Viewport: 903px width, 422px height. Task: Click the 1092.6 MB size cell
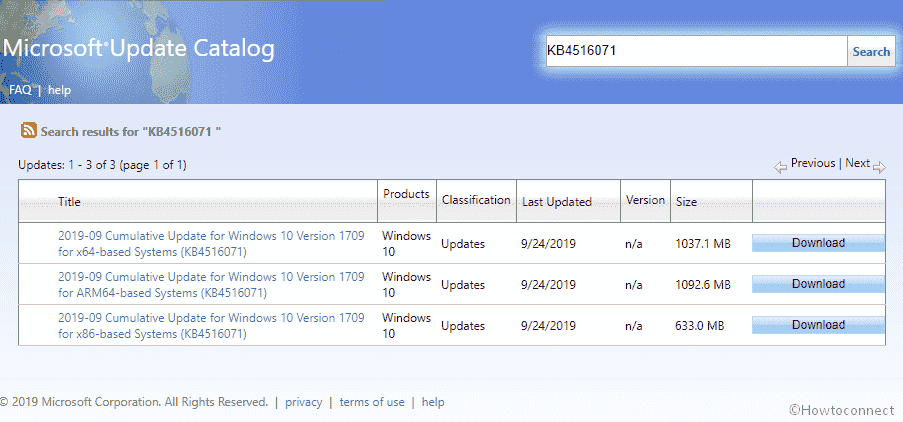click(703, 284)
